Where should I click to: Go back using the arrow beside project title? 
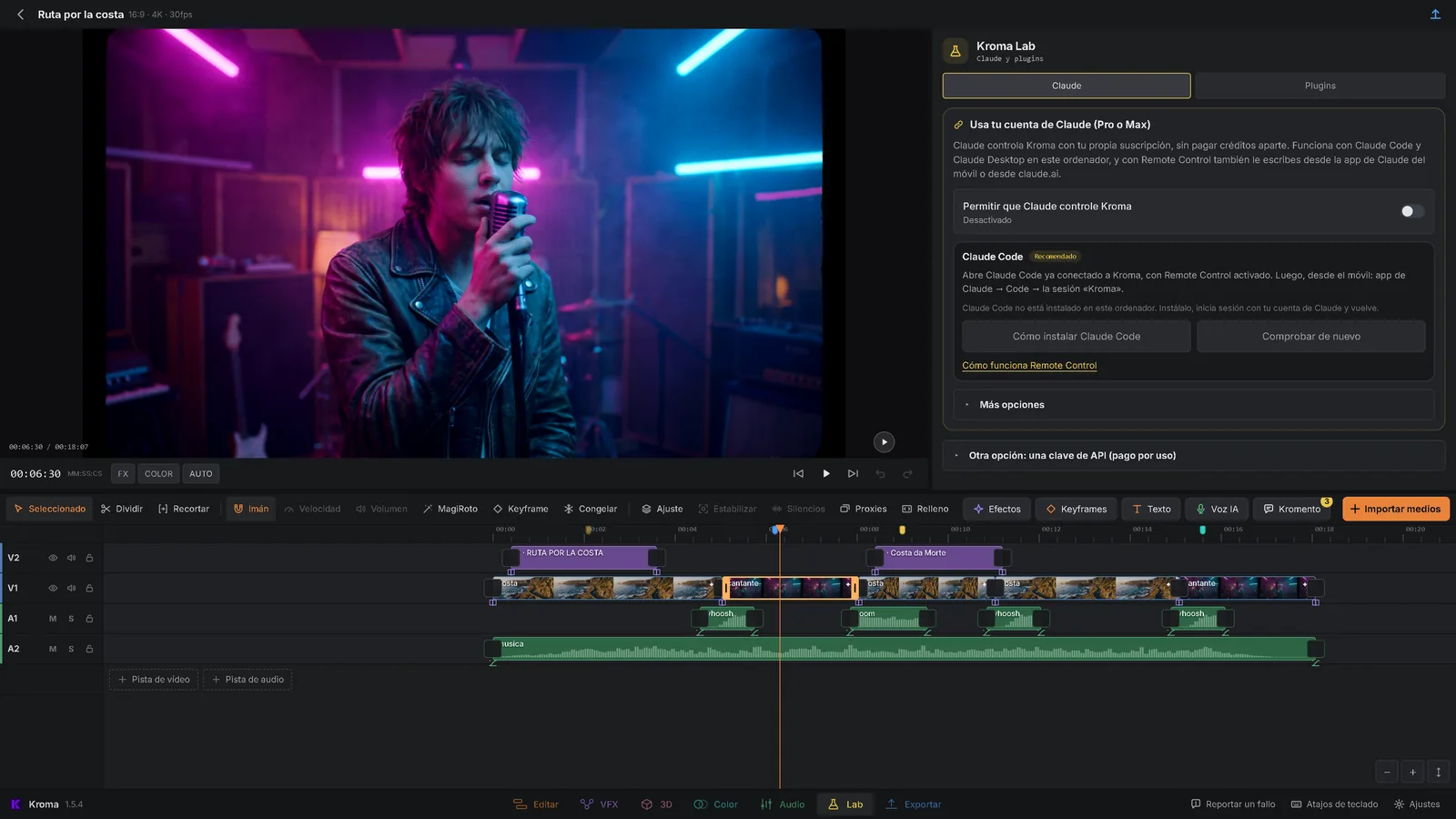pyautogui.click(x=21, y=15)
